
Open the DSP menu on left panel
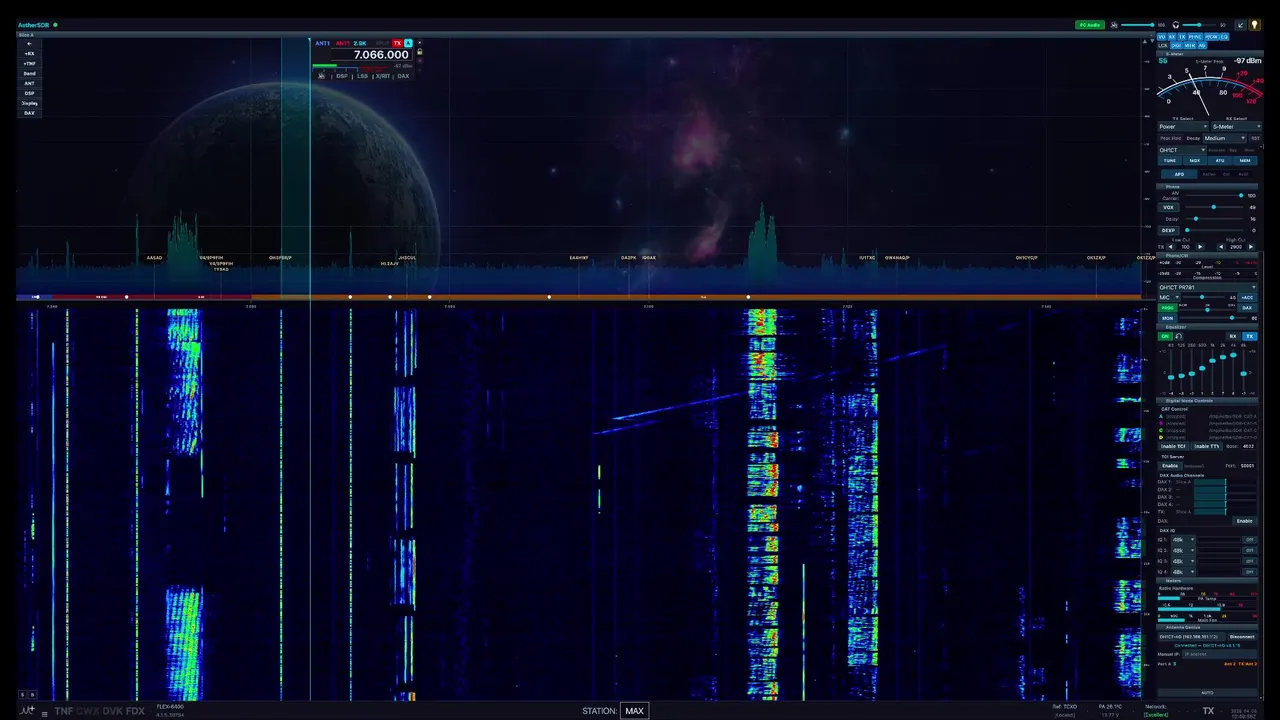click(29, 93)
